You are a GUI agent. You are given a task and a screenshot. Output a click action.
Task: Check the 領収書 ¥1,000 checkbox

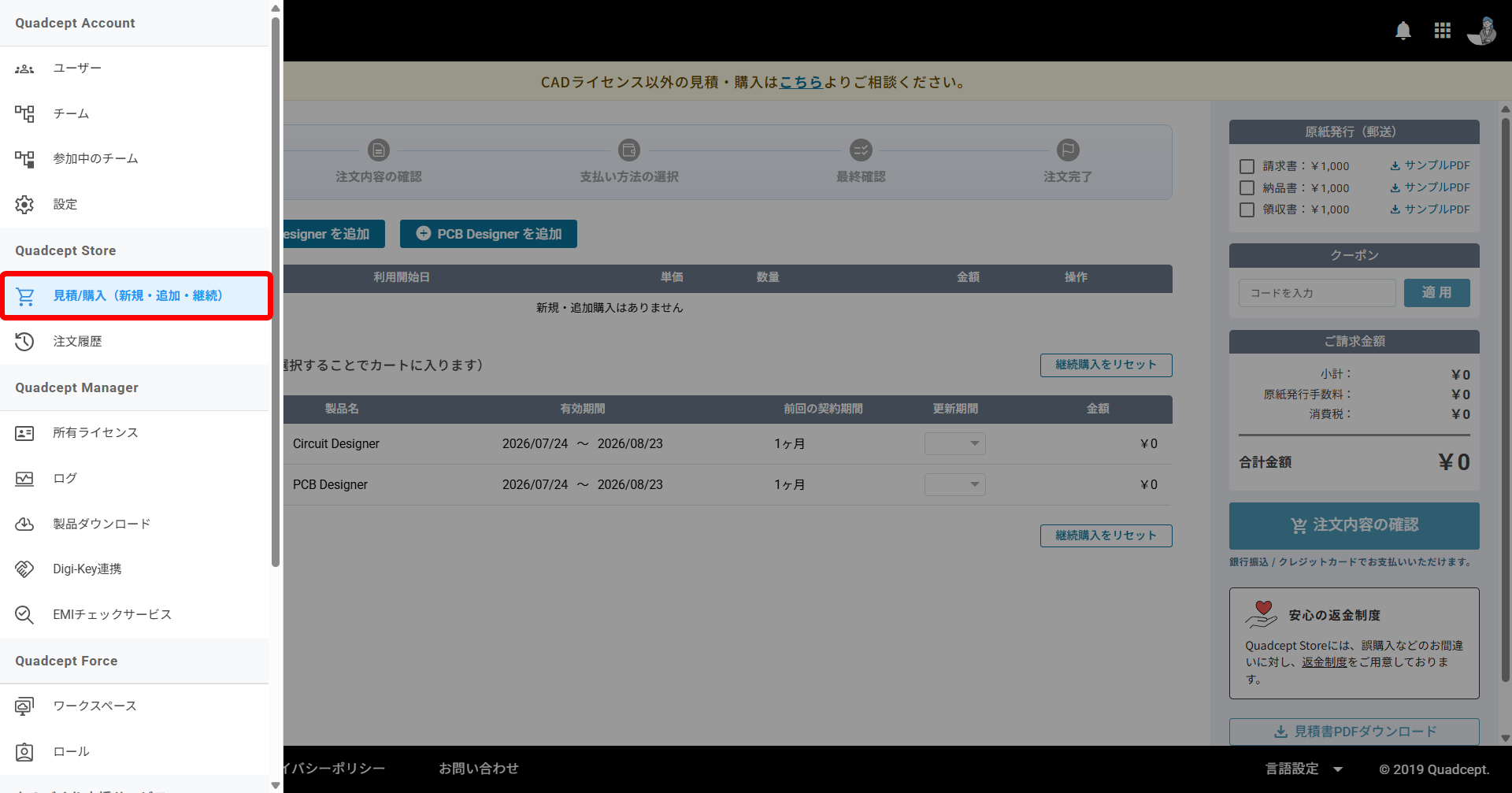point(1247,209)
